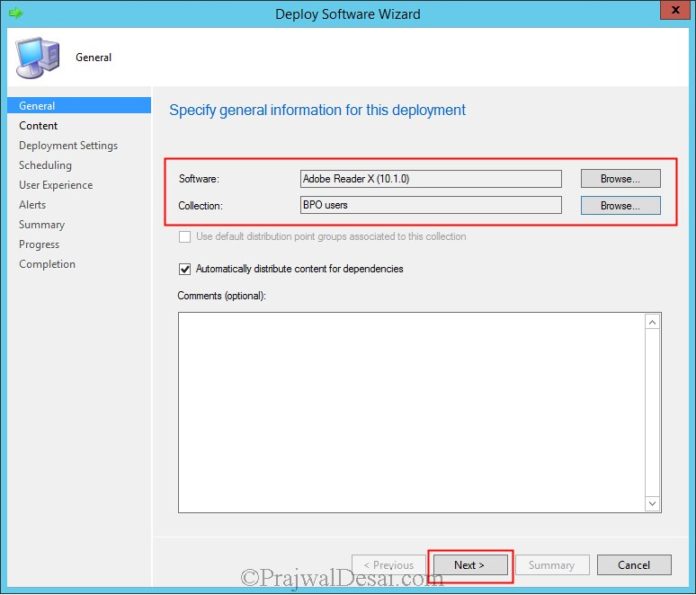Click the green arrow wizard title icon

[16, 13]
